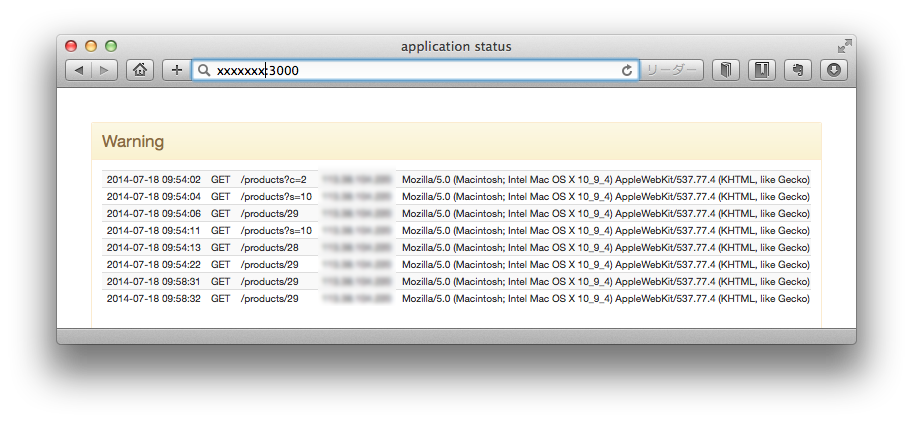Add a bookmark with the plus button
This screenshot has width=913, height=423.
(x=176, y=70)
